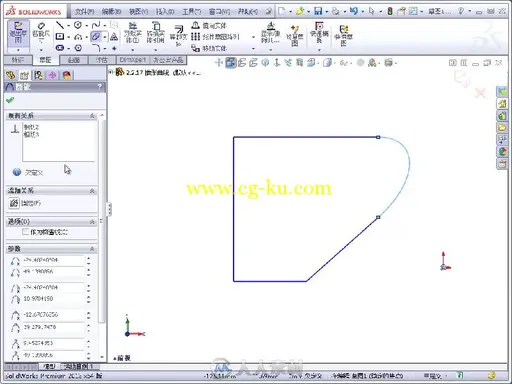
Task: Click the Undo icon
Action: [354, 11]
